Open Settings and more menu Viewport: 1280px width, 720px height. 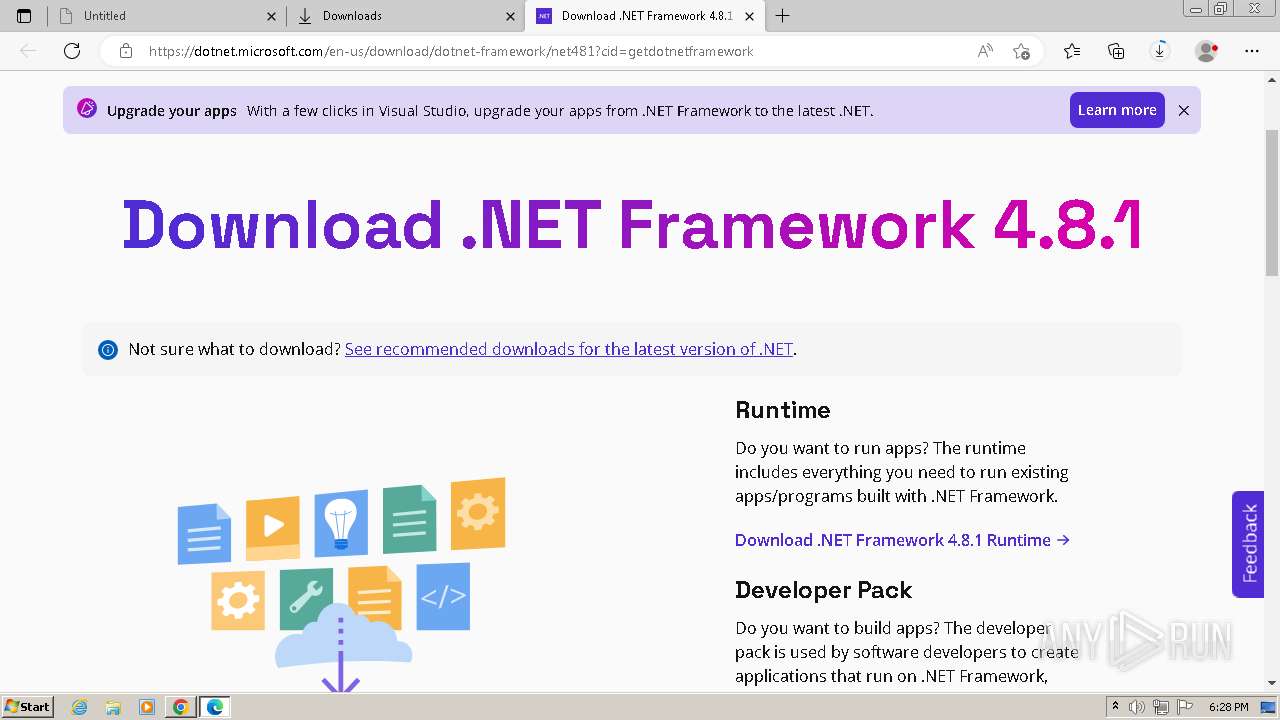1252,51
